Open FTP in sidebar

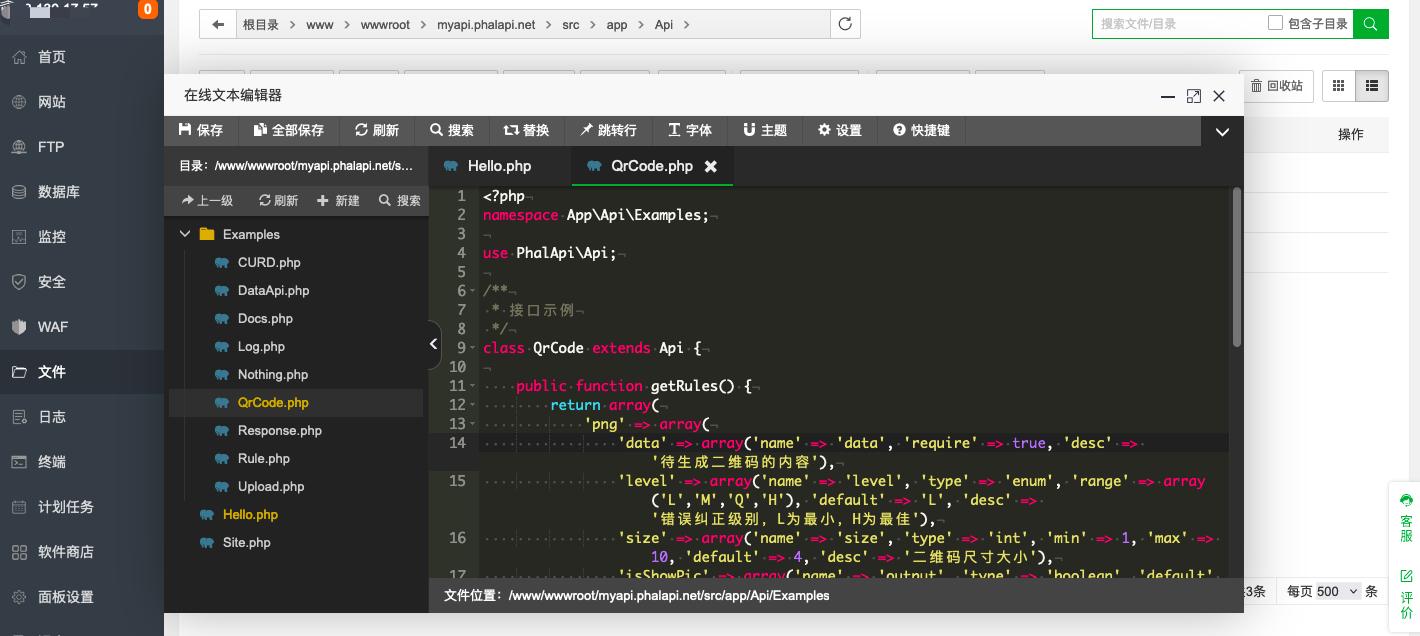(x=82, y=147)
